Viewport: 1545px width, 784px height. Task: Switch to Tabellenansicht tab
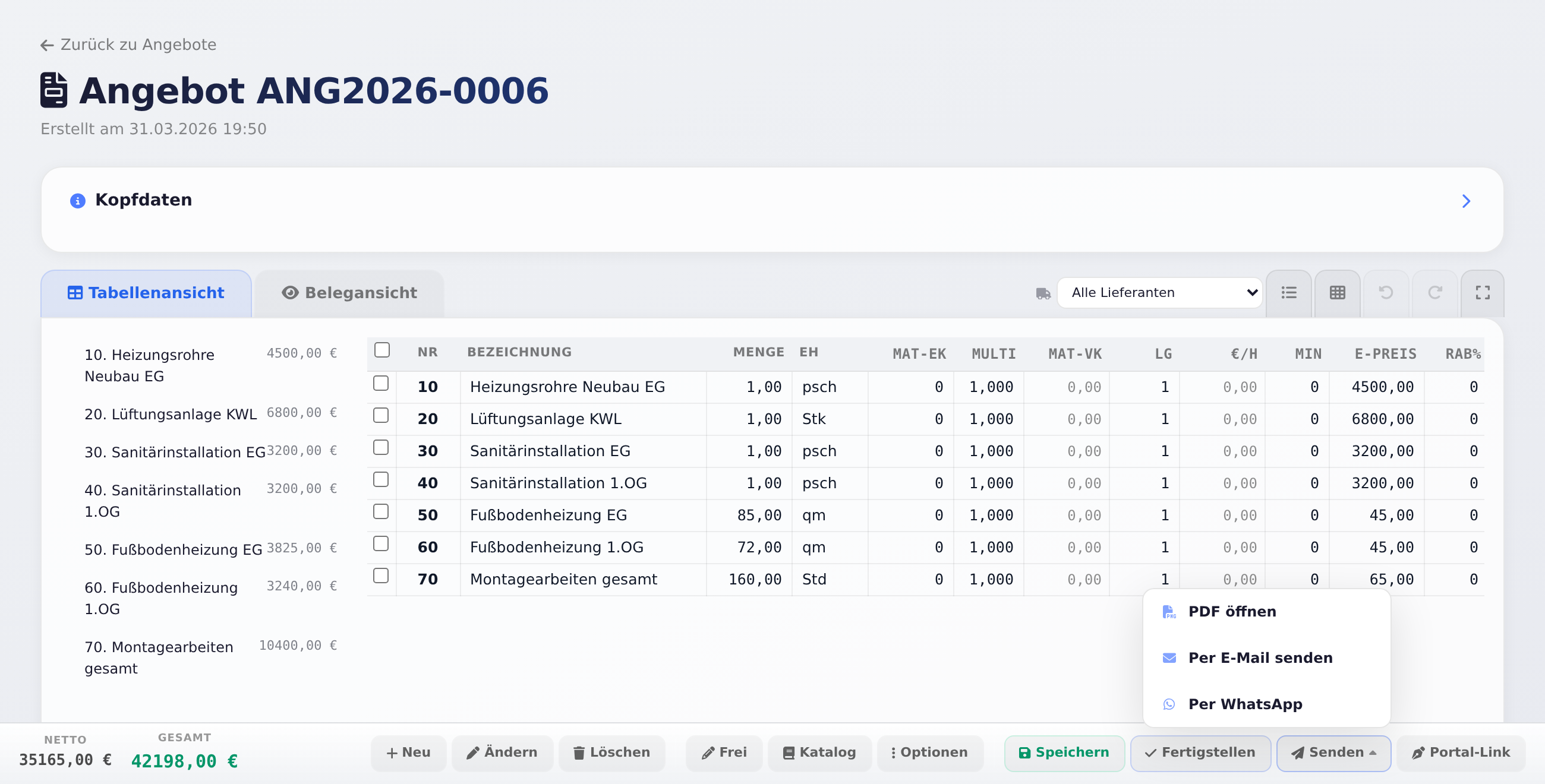click(x=146, y=293)
